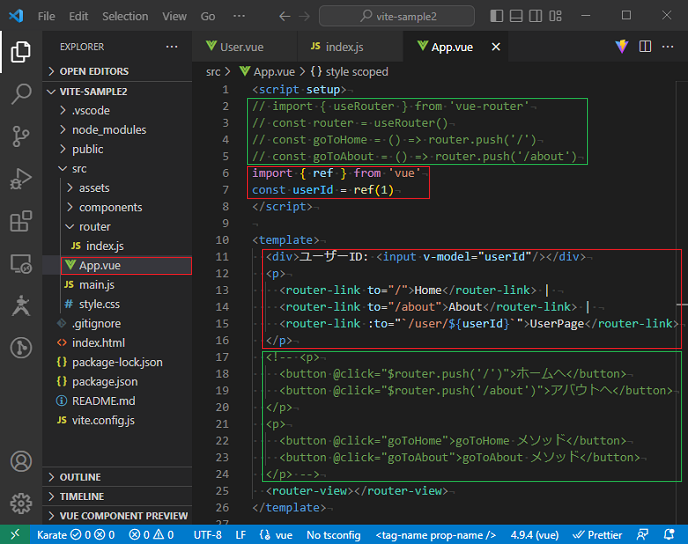Screen dimensions: 688x544
Task: Open the Selection menu
Action: 125,16
